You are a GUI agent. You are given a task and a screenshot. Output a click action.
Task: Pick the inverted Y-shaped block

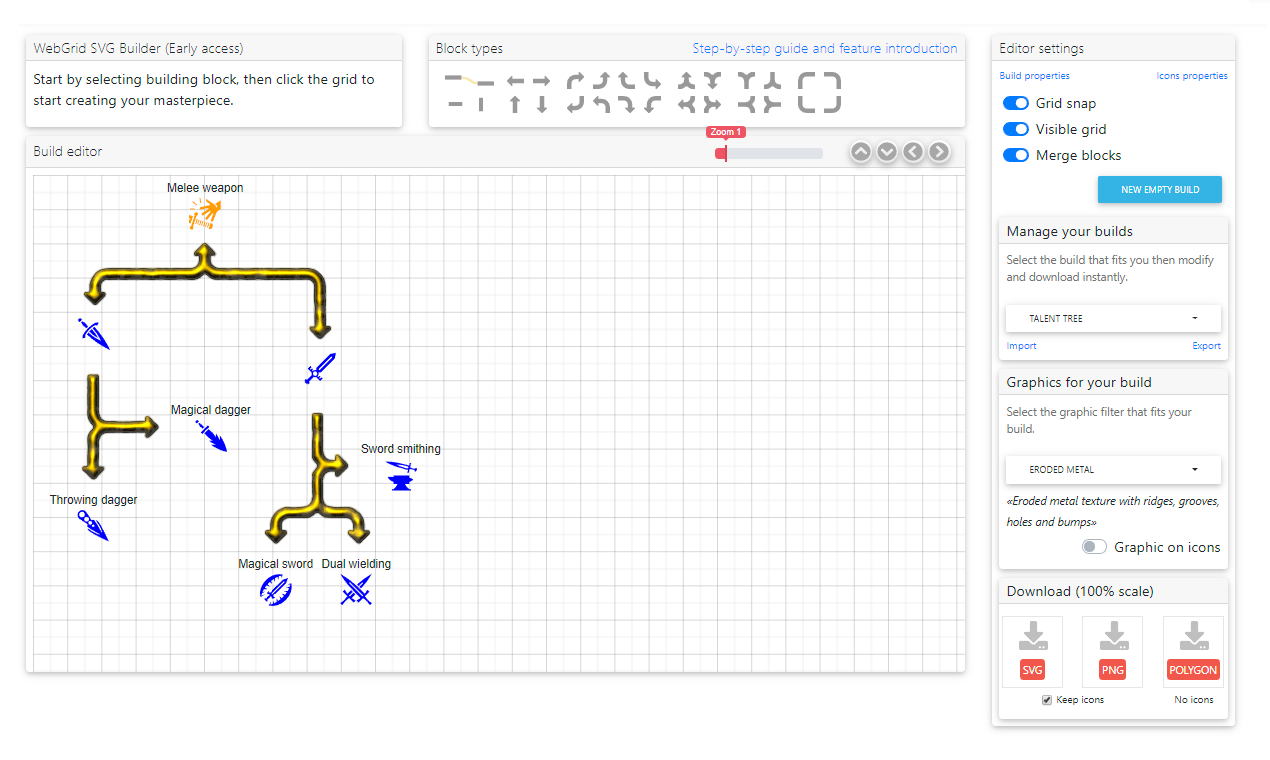click(772, 80)
